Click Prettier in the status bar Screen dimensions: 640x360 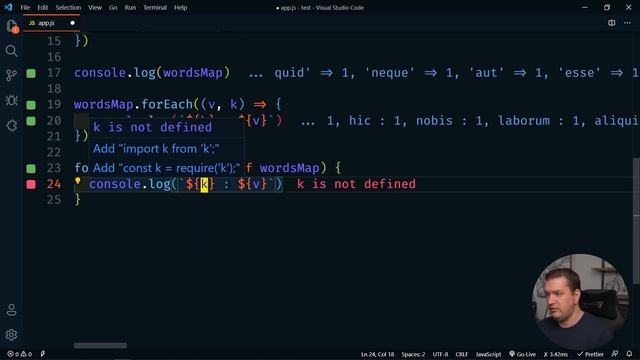coord(590,354)
